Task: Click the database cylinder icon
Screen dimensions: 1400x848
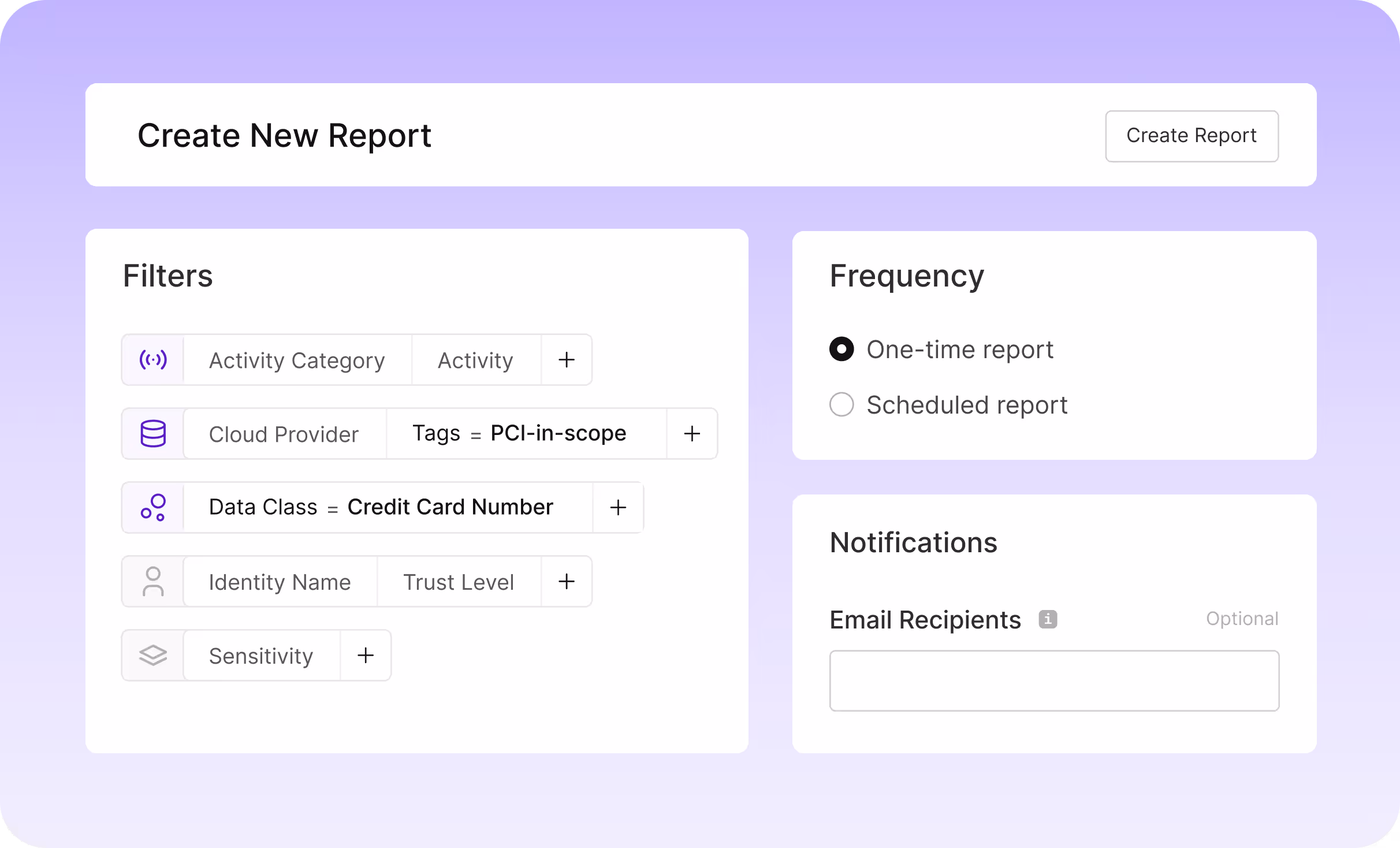Action: 153,434
